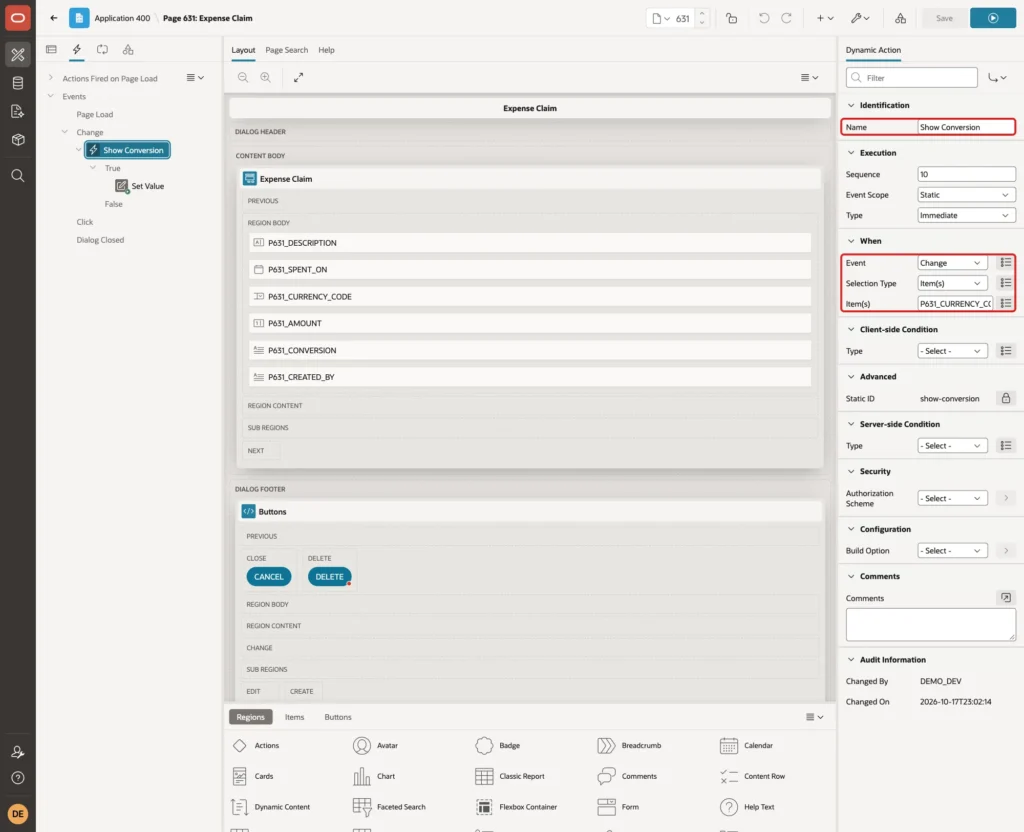The image size is (1024, 832).
Task: Select the Regions gallery tab
Action: coord(251,717)
